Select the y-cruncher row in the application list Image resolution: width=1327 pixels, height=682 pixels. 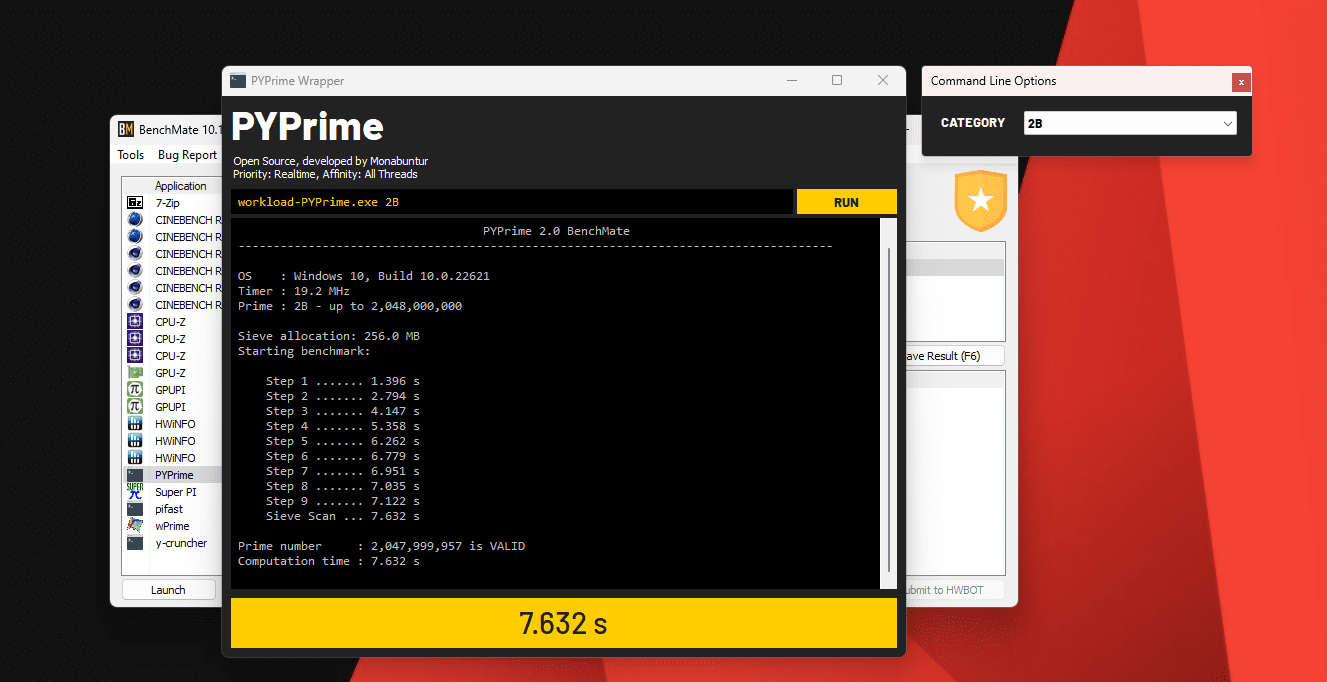[x=172, y=543]
